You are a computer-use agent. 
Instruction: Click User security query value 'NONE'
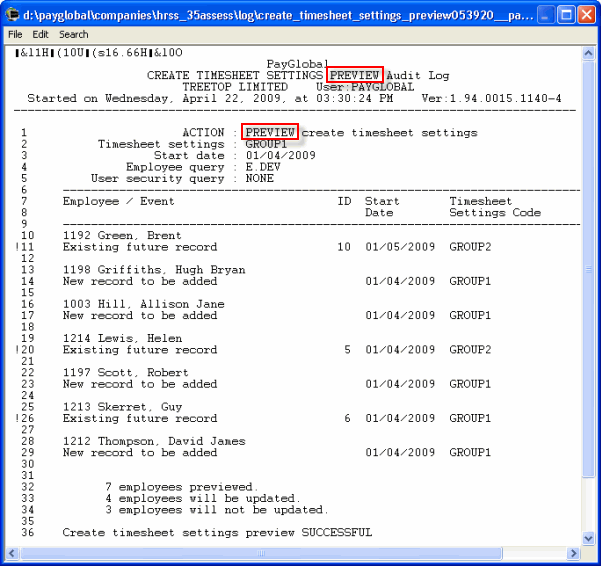tap(259, 179)
